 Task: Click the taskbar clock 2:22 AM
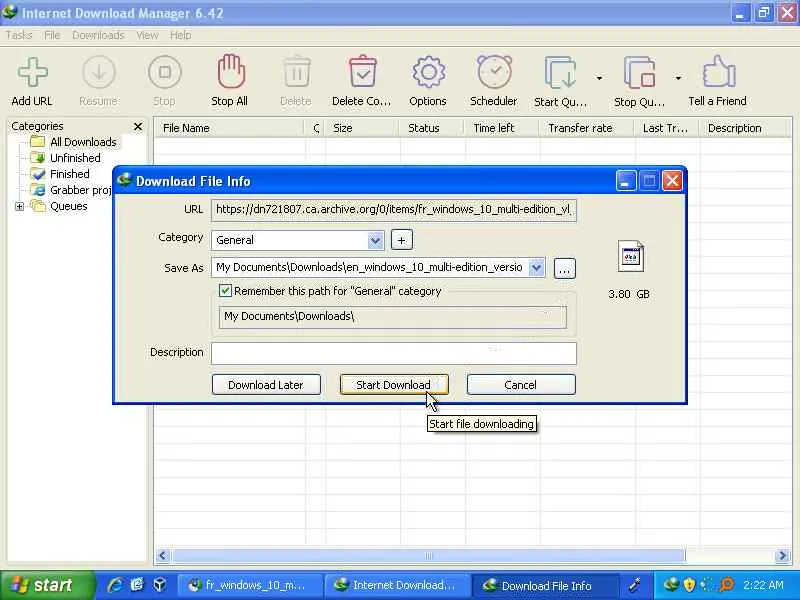pyautogui.click(x=763, y=585)
